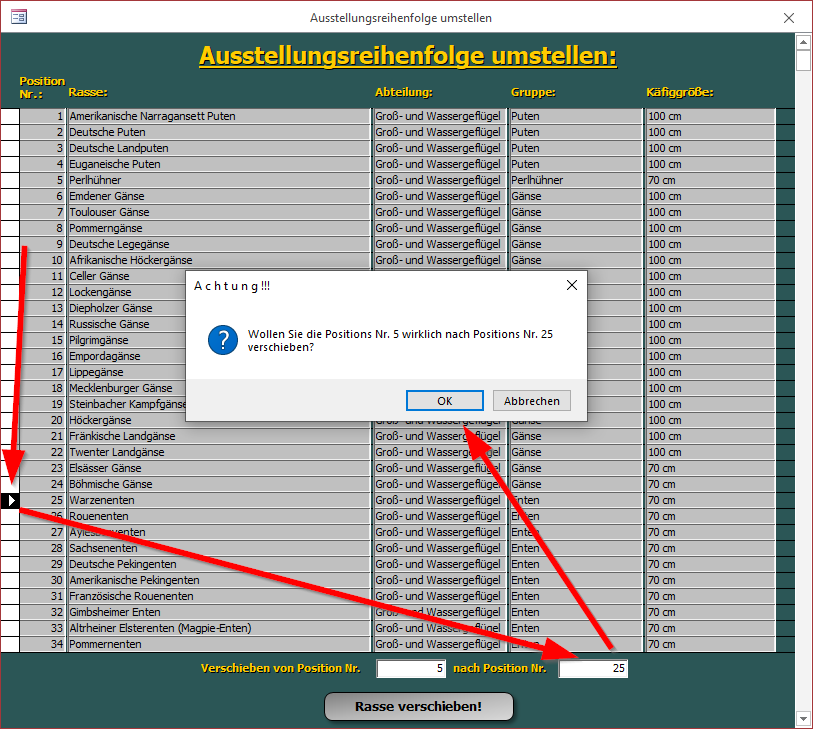
Task: Cancel the move with the Abbrechen button
Action: tap(531, 400)
